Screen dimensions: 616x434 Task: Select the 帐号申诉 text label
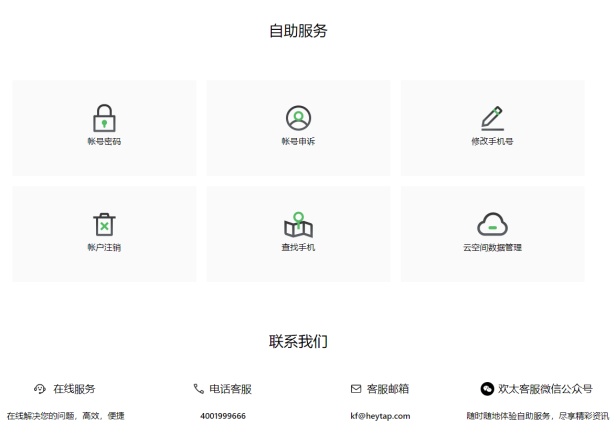click(x=298, y=142)
